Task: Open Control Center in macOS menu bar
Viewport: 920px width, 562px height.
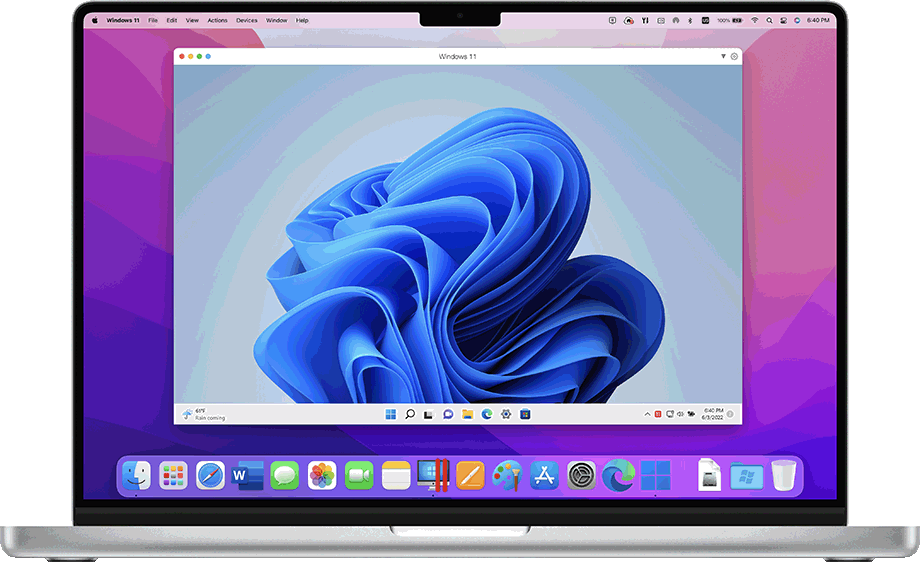Action: [783, 20]
